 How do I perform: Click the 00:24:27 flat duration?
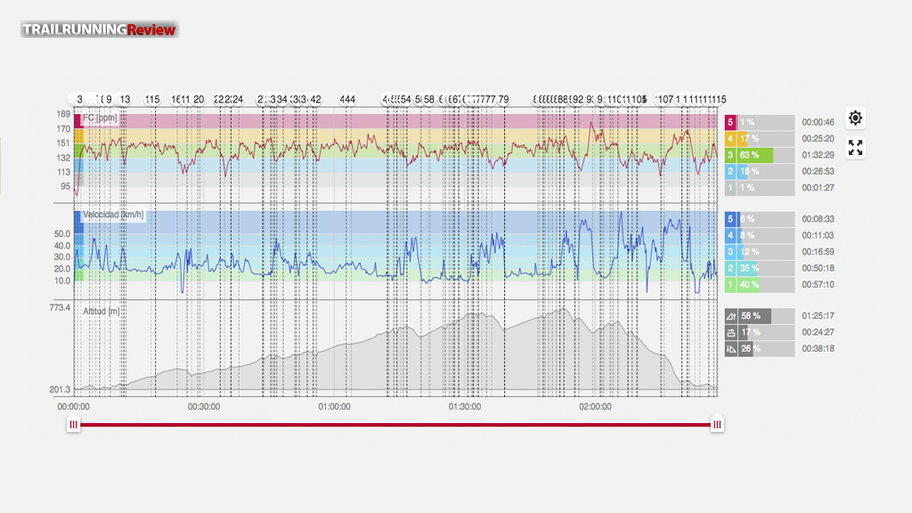pos(818,333)
